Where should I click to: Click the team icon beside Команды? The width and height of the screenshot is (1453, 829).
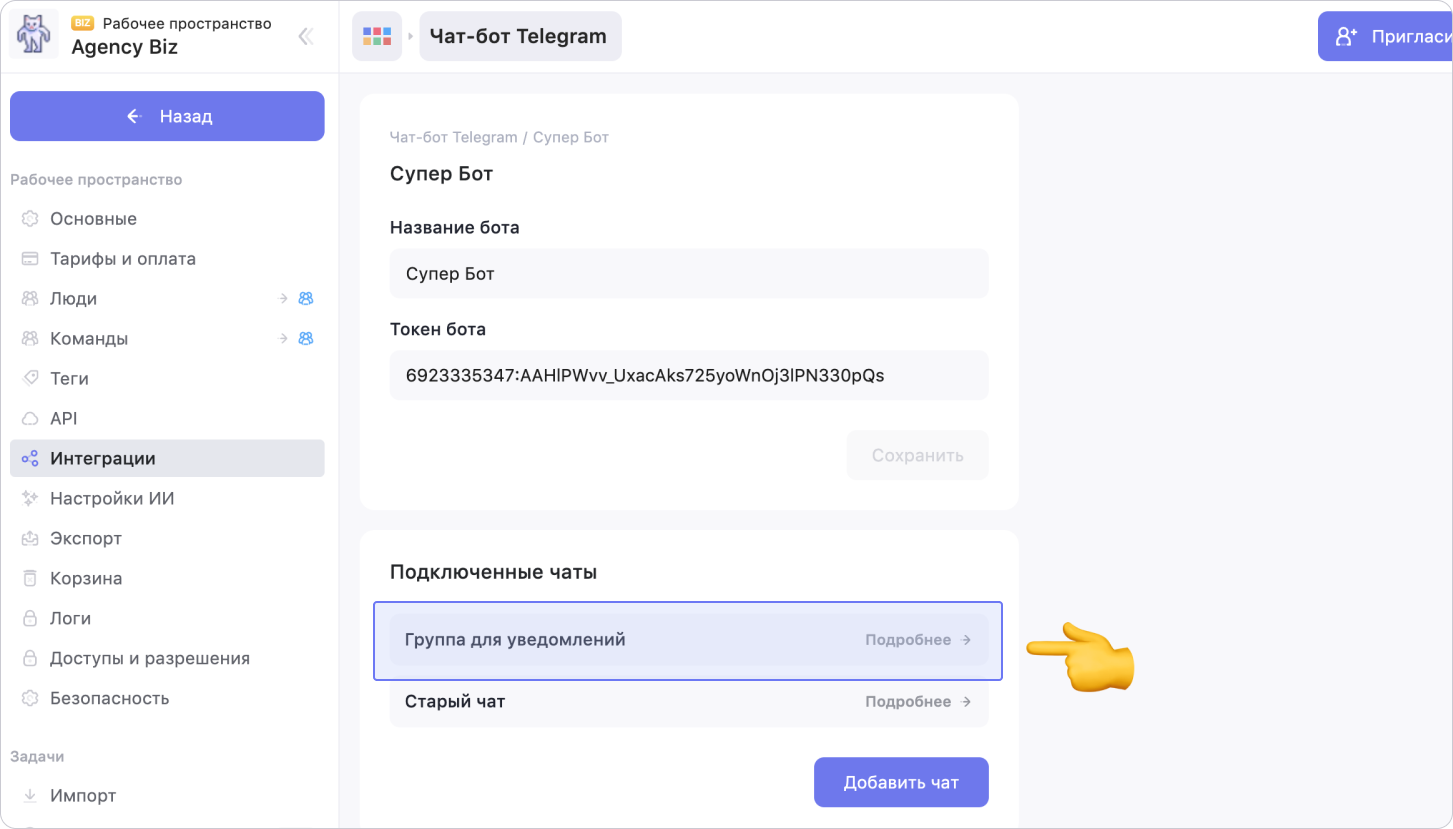[x=306, y=339]
